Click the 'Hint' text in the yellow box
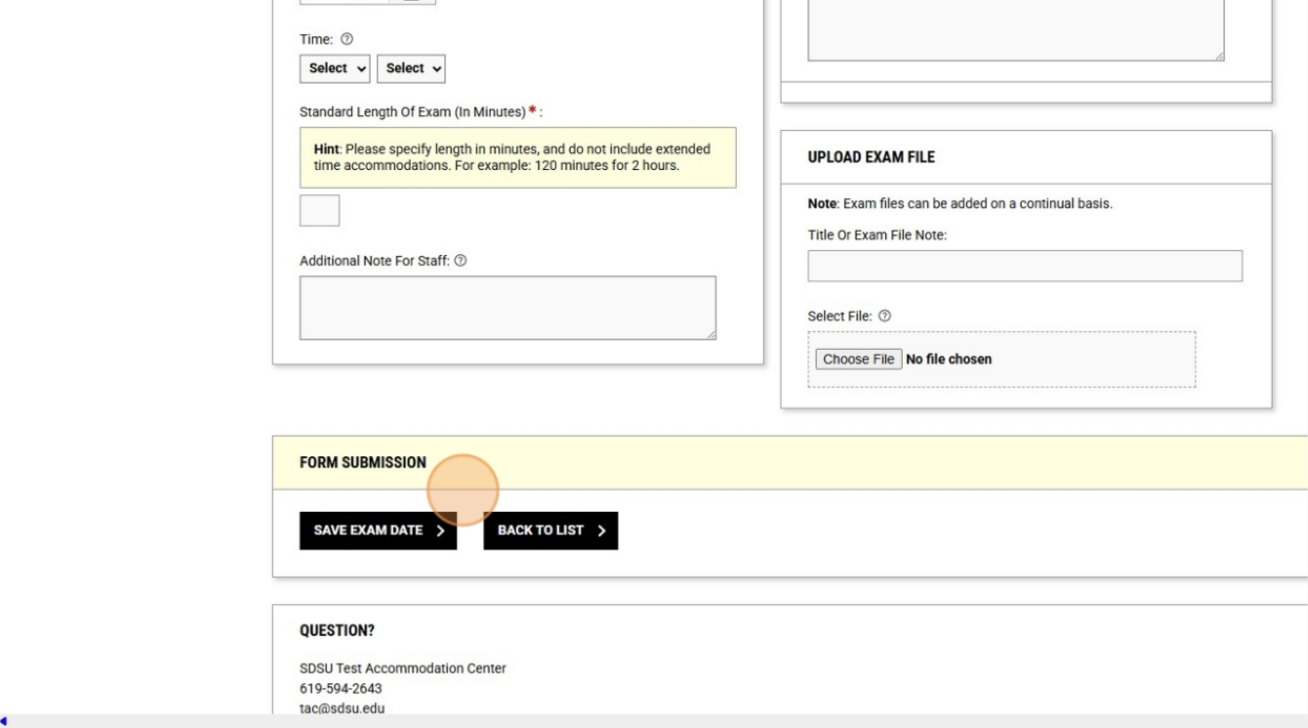The height and width of the screenshot is (728, 1308). tap(326, 149)
